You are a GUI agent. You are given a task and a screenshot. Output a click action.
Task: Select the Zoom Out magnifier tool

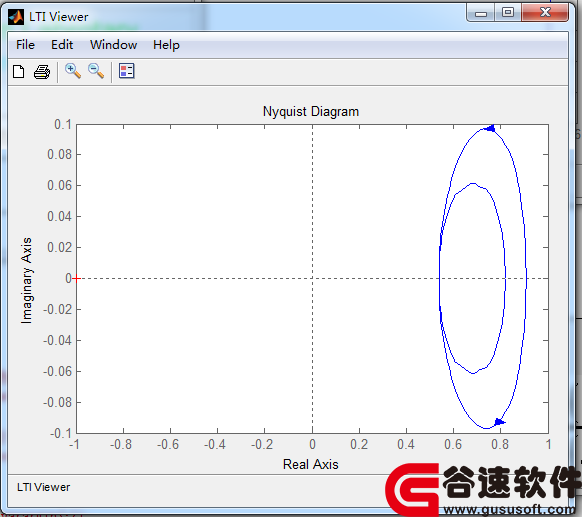(96, 71)
